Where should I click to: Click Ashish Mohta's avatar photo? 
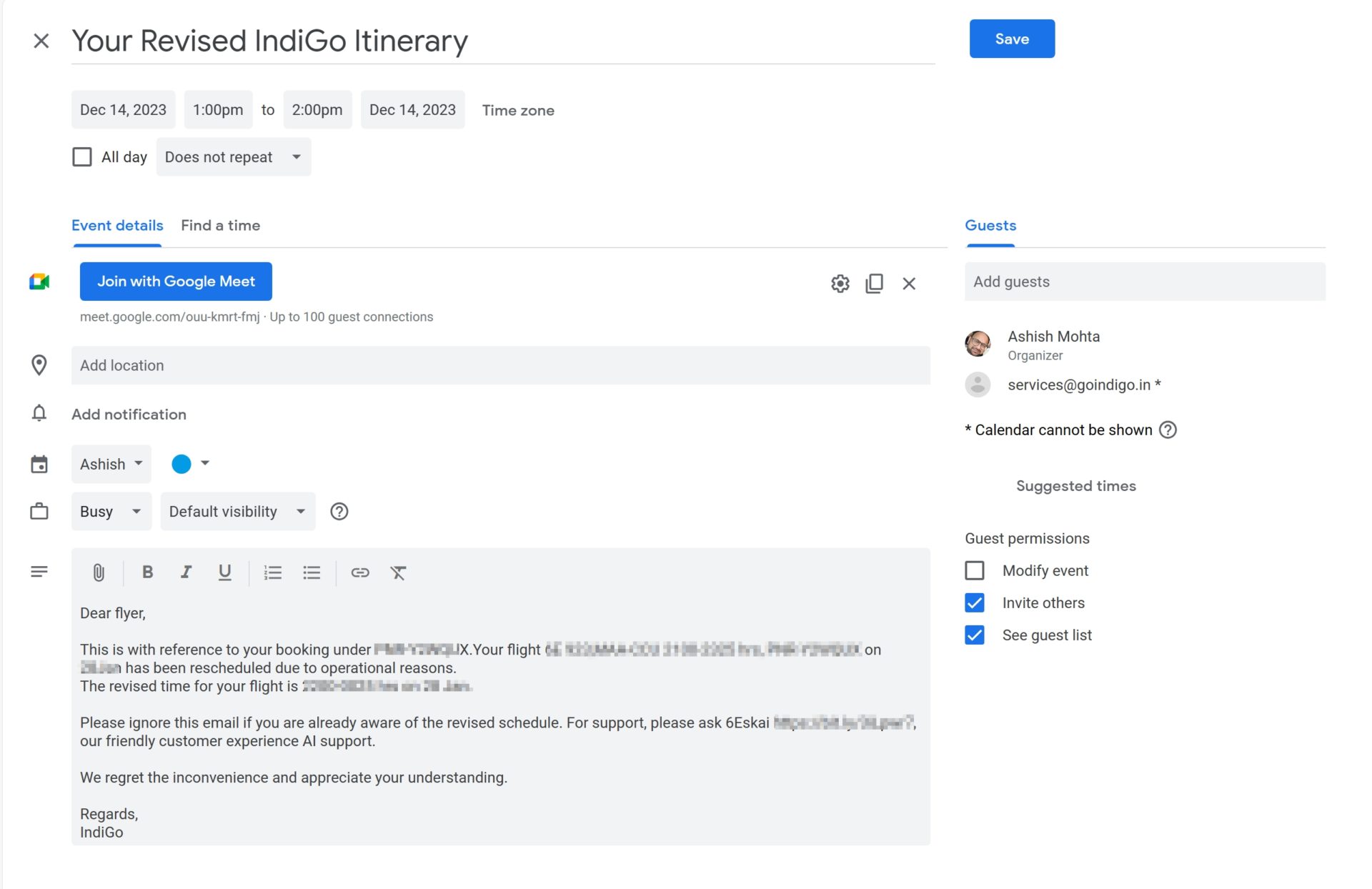978,344
